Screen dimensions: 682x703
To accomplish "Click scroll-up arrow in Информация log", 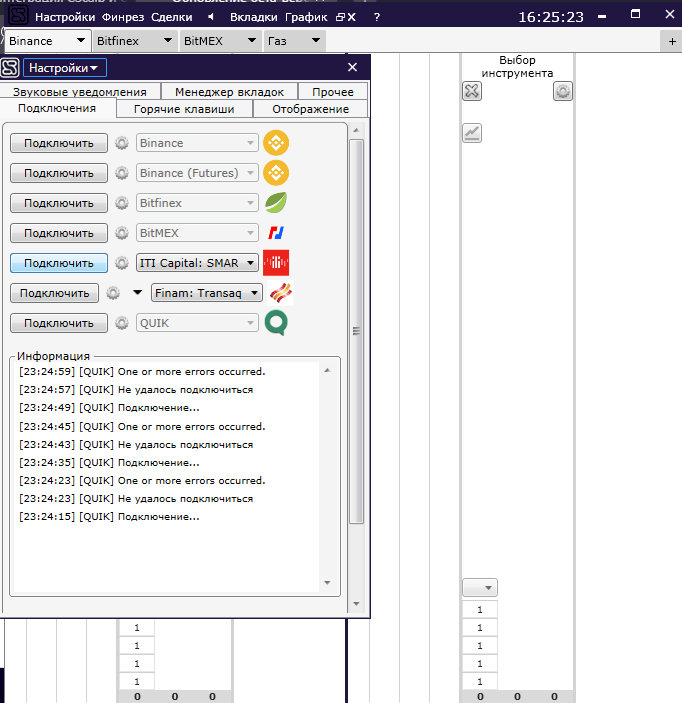I will 327,370.
